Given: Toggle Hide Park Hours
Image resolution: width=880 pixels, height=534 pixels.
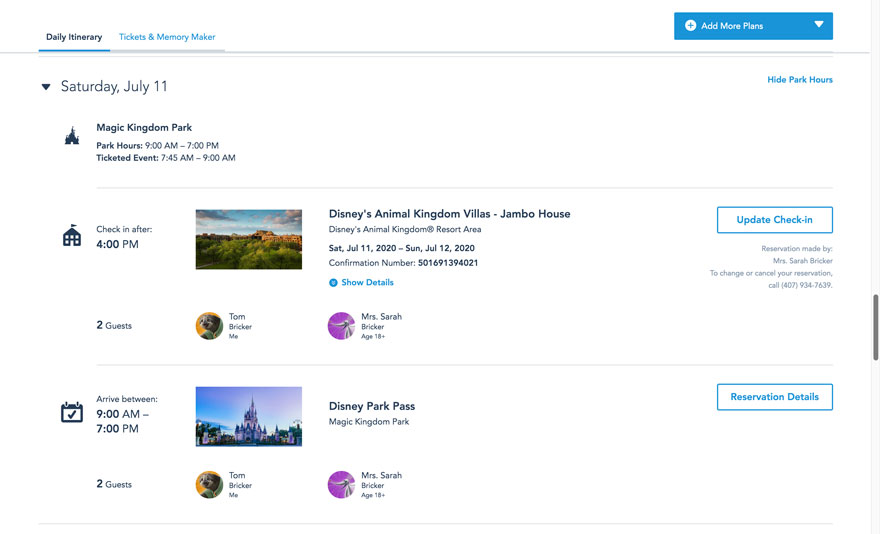Looking at the screenshot, I should (799, 80).
